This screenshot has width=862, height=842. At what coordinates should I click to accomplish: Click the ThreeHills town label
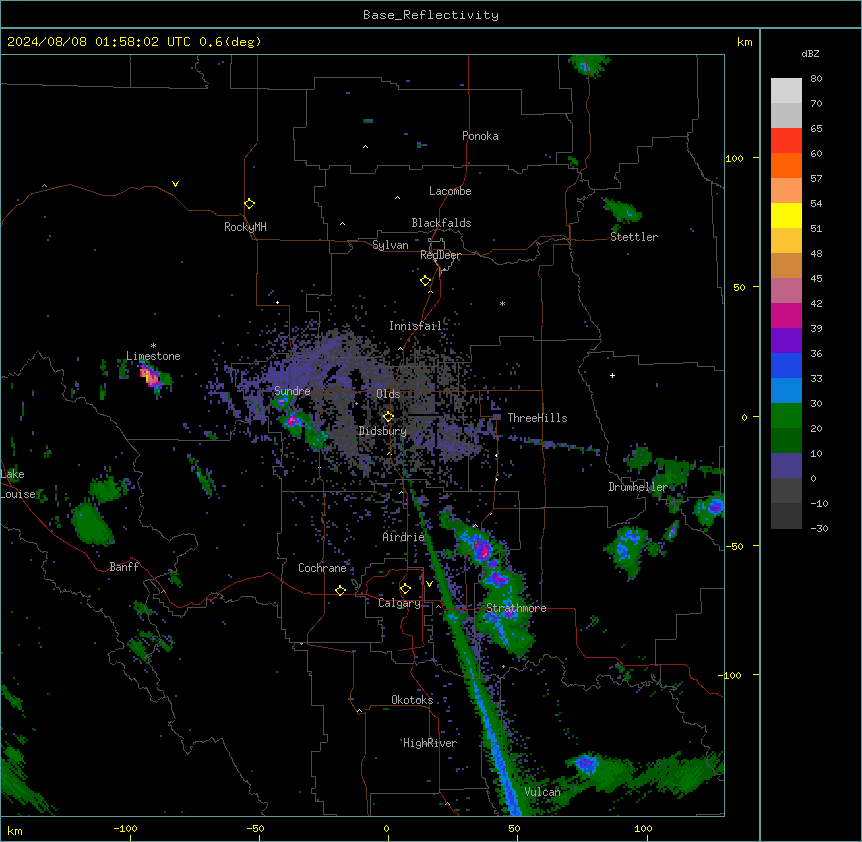tap(537, 418)
